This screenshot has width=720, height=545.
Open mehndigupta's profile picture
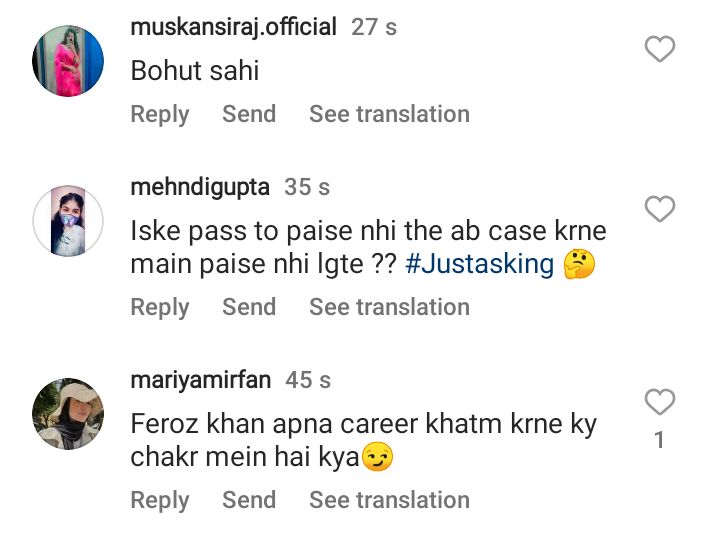pos(69,221)
